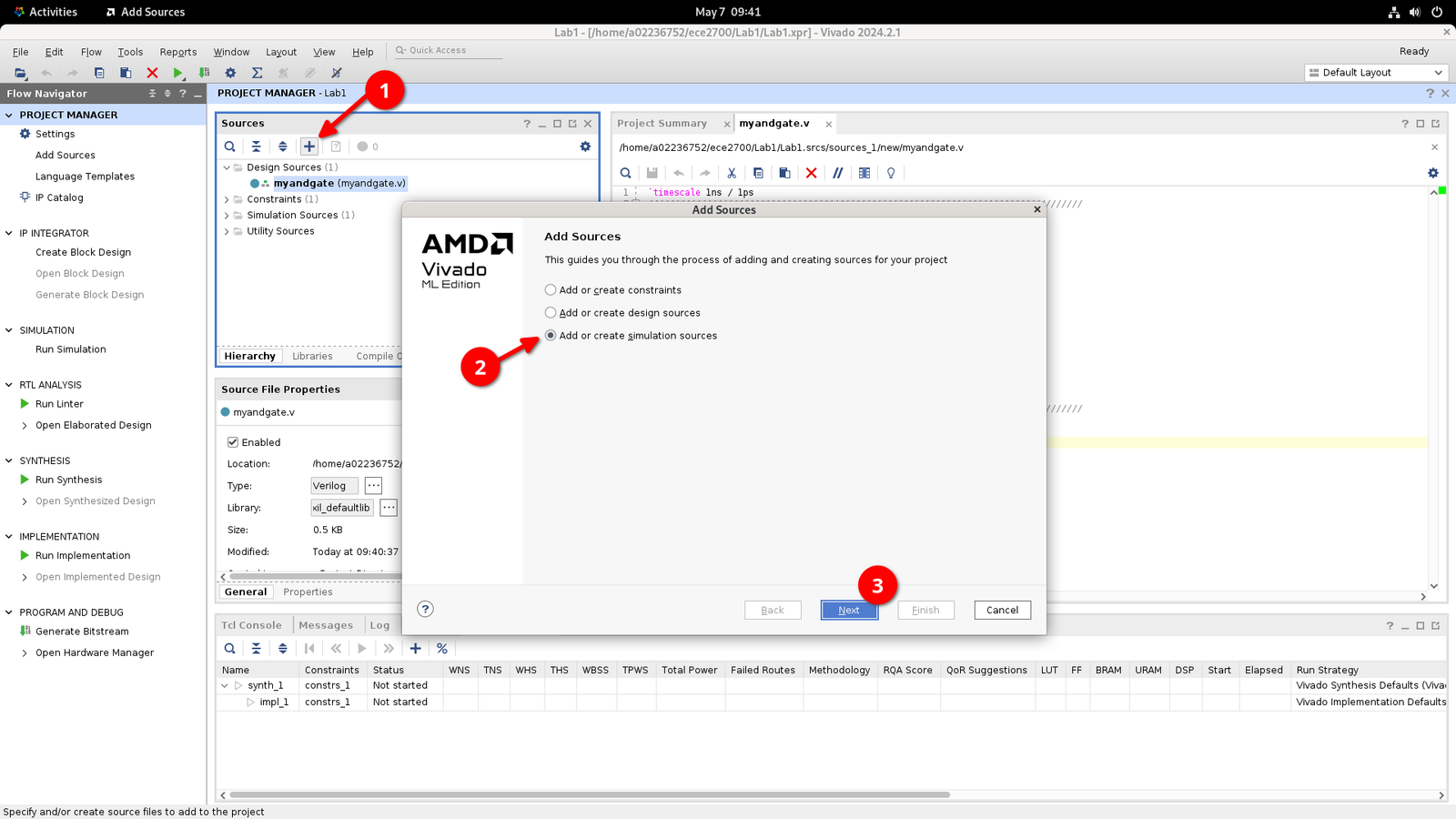Click the search icon in Design Runs toolbar
Viewport: 1456px width, 819px height.
coord(230,649)
